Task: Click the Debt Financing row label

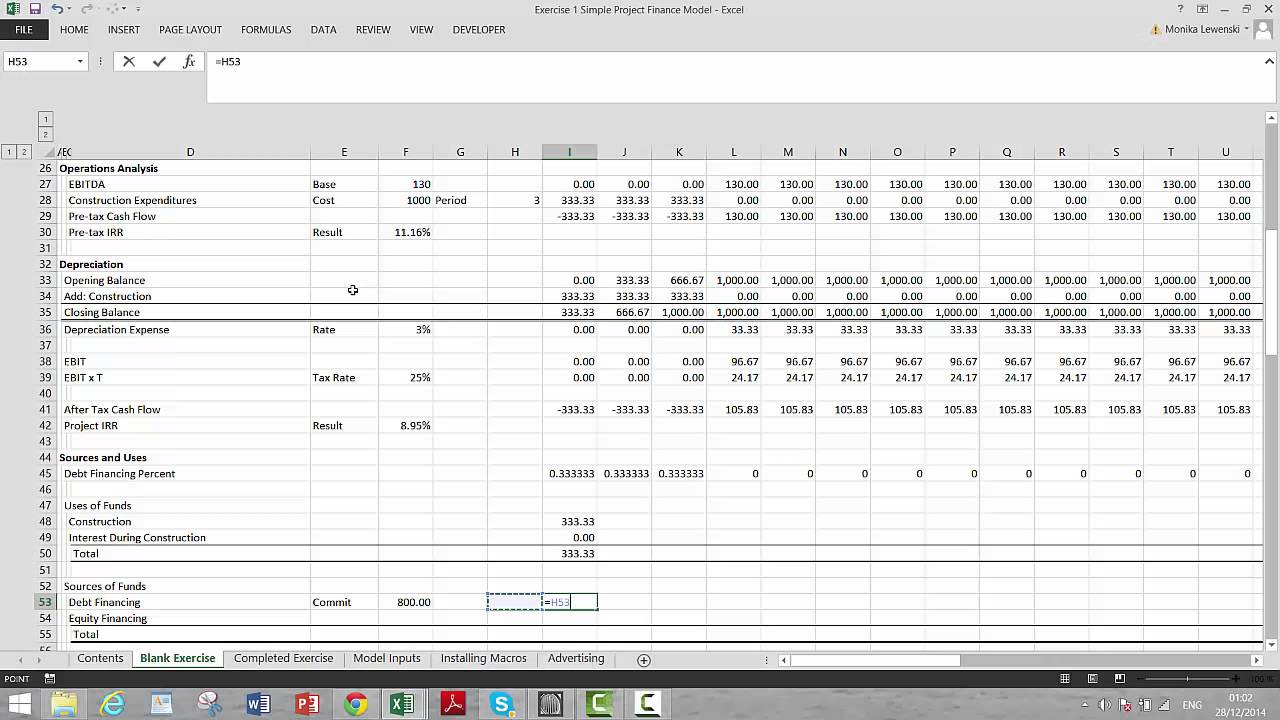Action: (104, 602)
